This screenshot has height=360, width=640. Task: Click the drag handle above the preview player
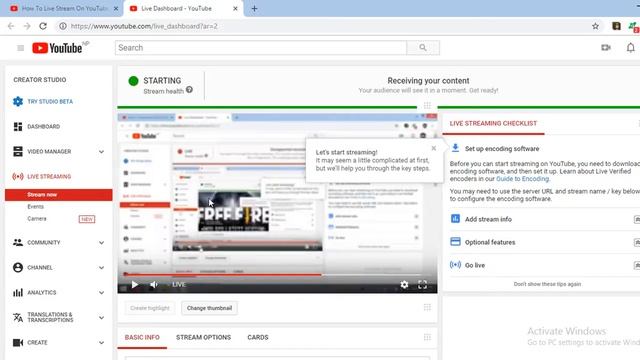tap(427, 106)
